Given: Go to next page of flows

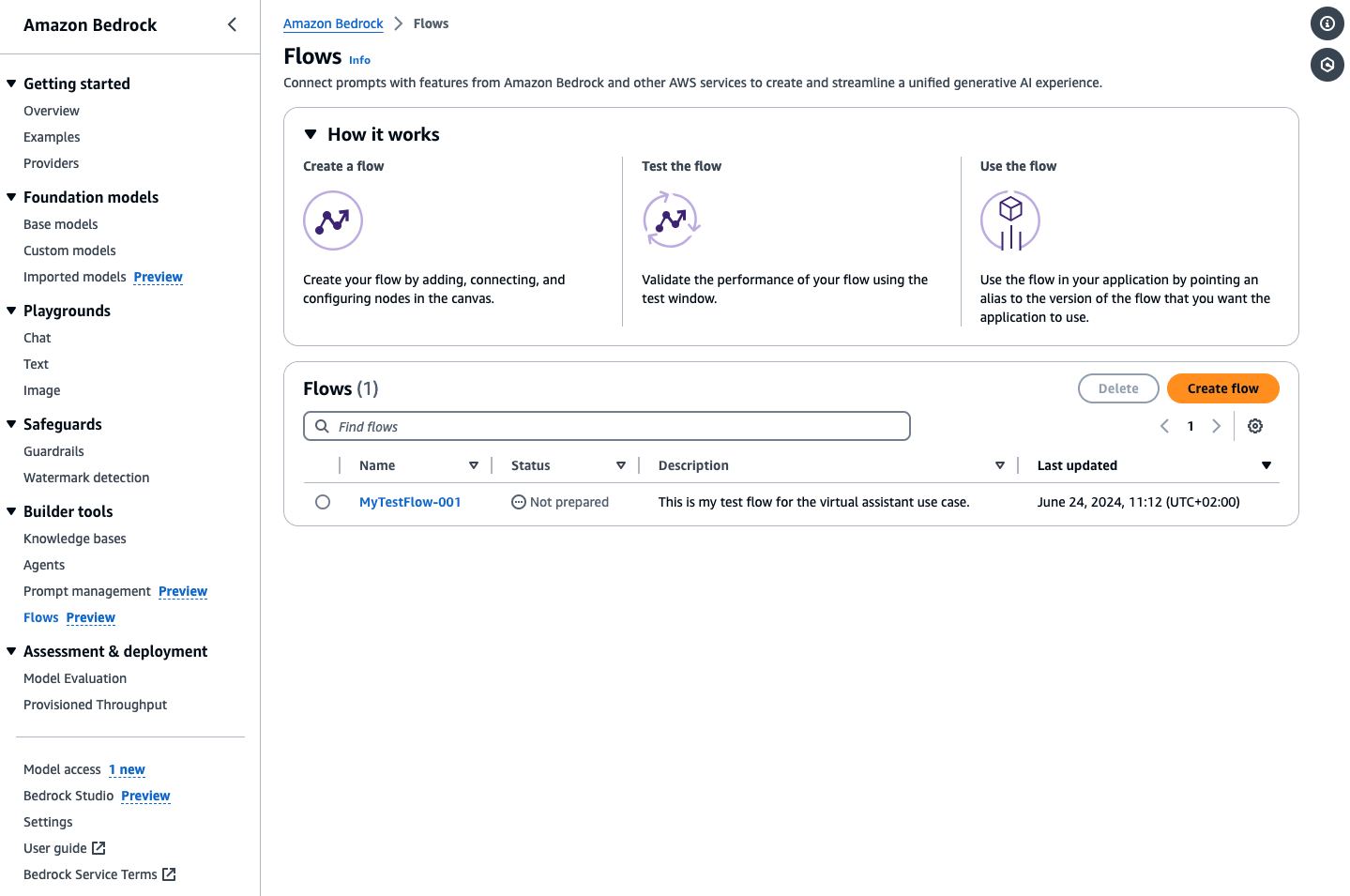Looking at the screenshot, I should (x=1217, y=426).
